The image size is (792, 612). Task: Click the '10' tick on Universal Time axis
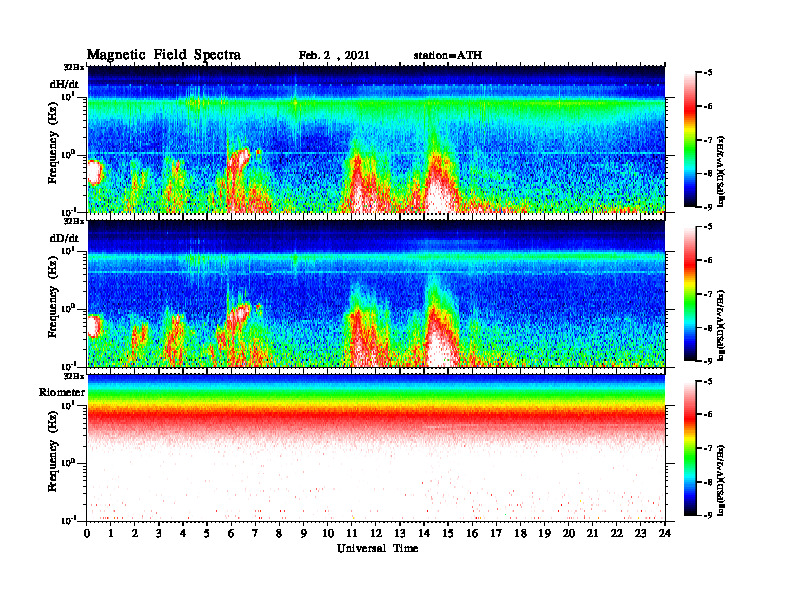328,533
